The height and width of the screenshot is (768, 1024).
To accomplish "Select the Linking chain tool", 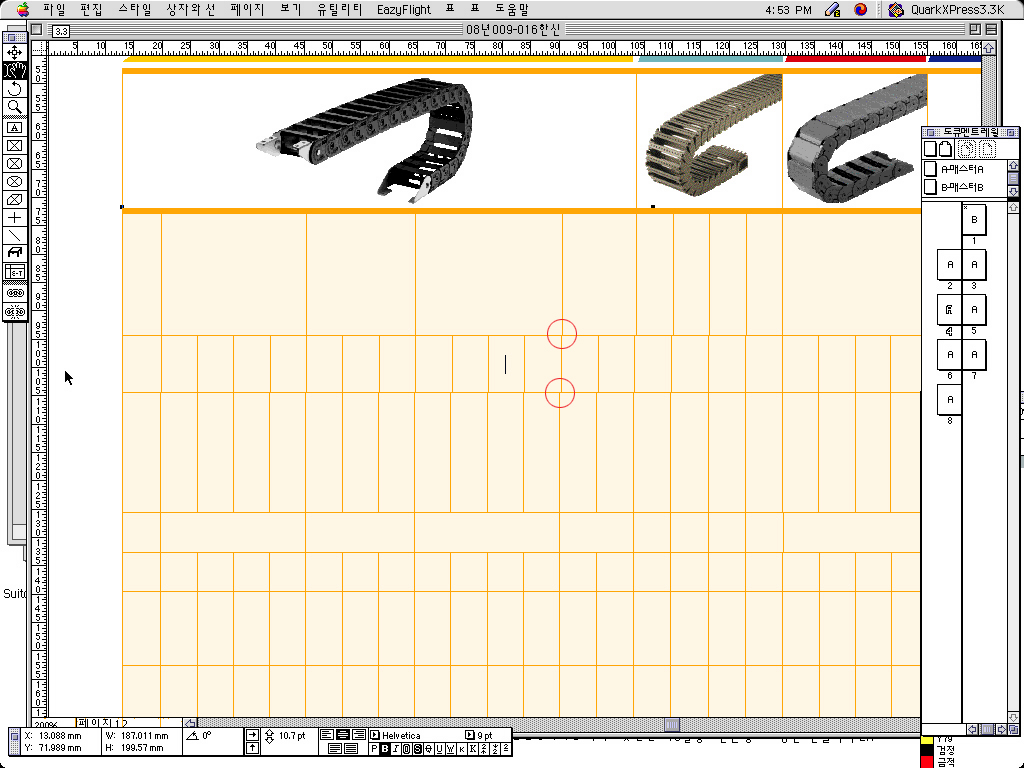I will (15, 293).
